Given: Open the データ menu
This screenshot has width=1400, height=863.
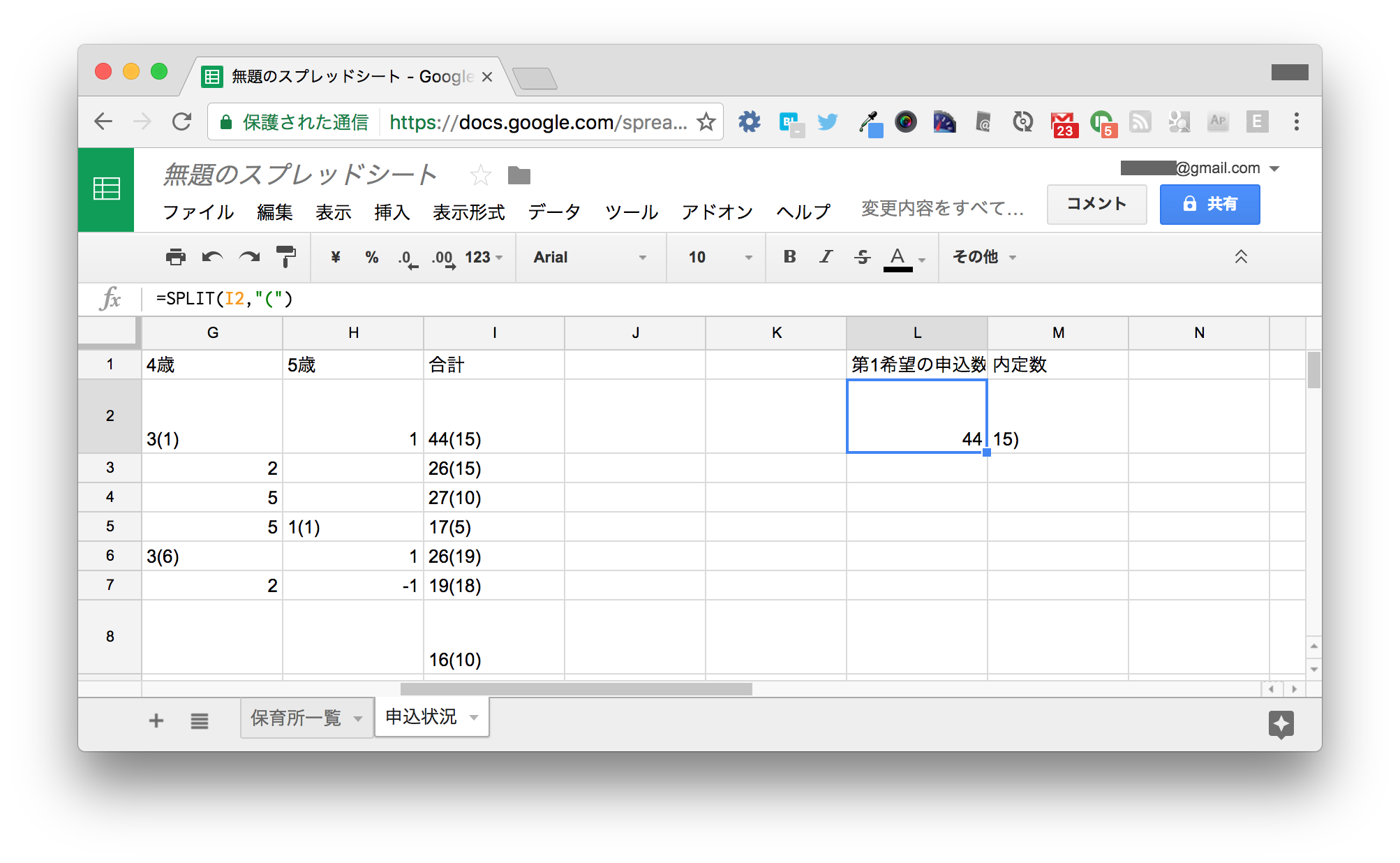Looking at the screenshot, I should (554, 212).
